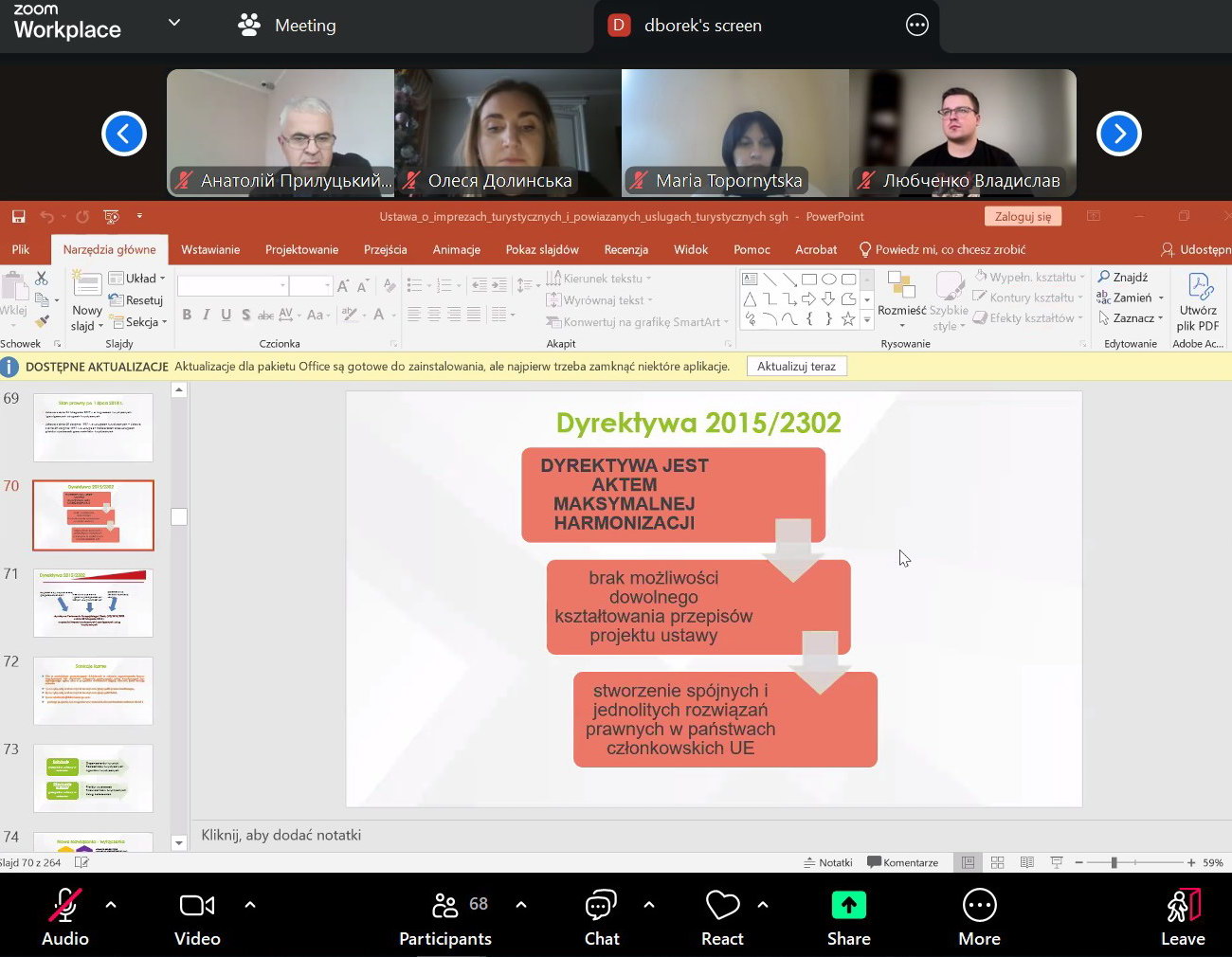Click the Utwórz plik PDF icon
Viewport: 1232px width, 957px height.
point(1199,287)
